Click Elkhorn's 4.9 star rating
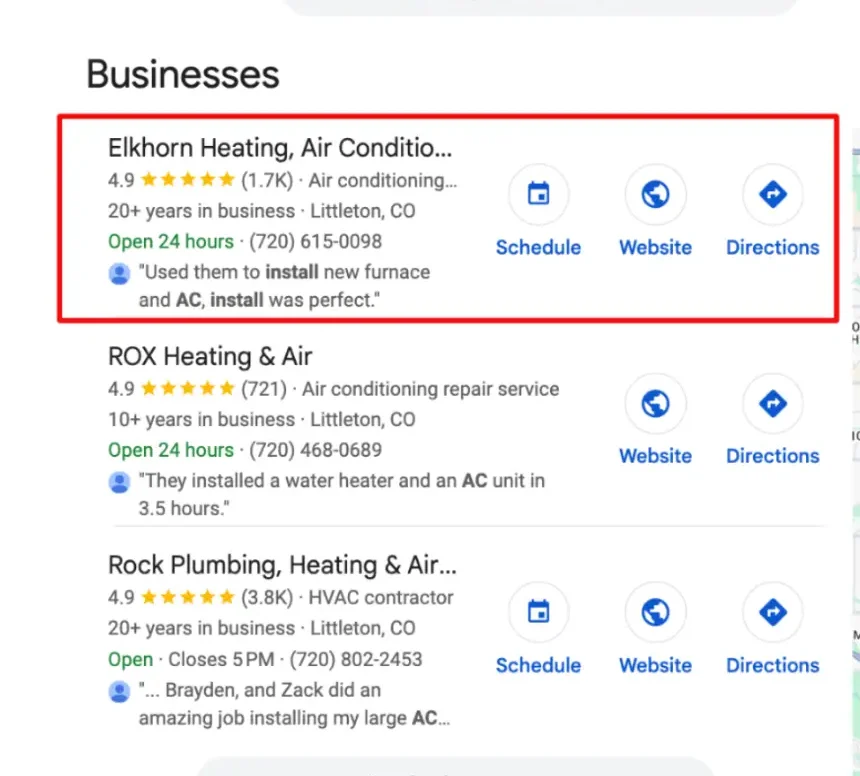The image size is (860, 776). [187, 181]
